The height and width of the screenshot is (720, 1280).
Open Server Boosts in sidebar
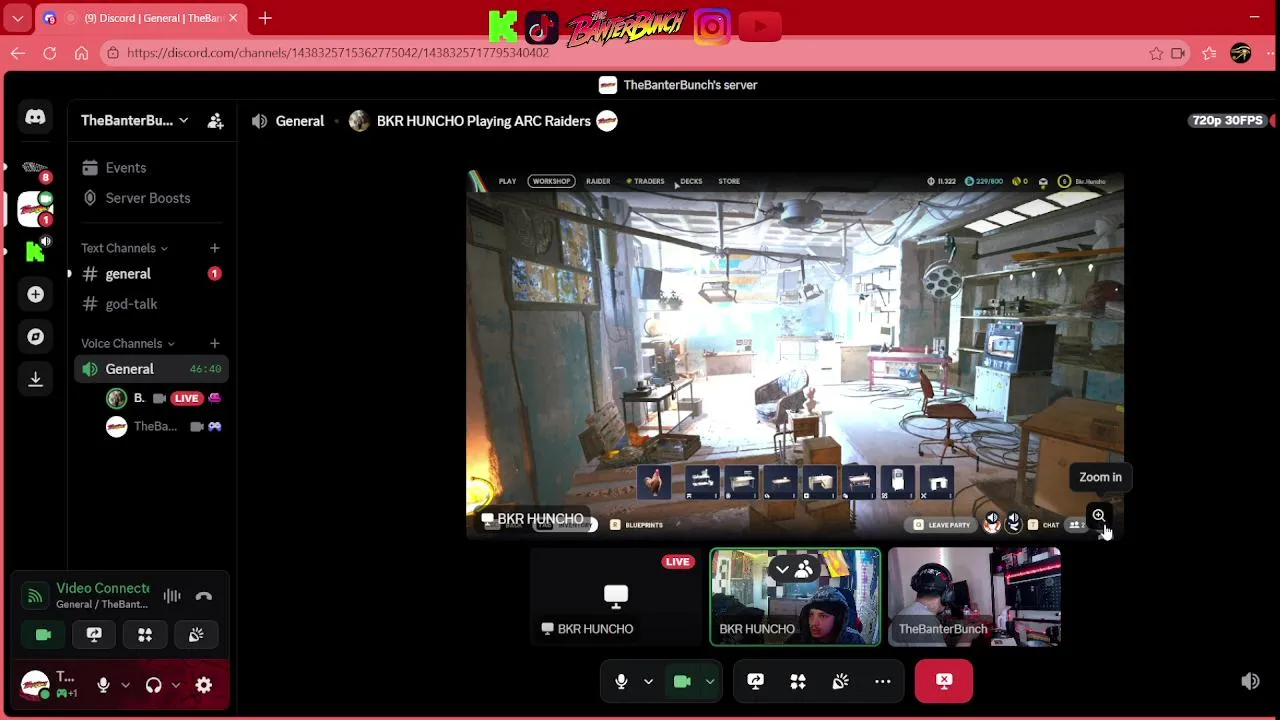pyautogui.click(x=151, y=198)
